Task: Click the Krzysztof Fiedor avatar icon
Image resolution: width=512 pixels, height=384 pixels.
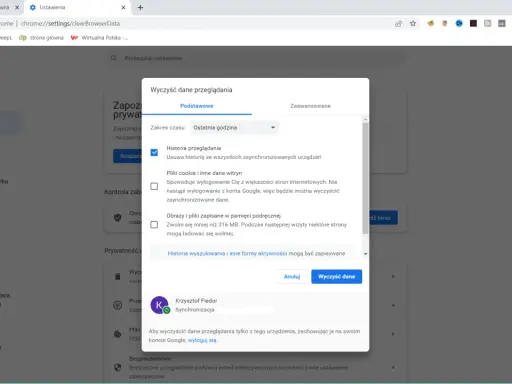Action: pos(159,305)
